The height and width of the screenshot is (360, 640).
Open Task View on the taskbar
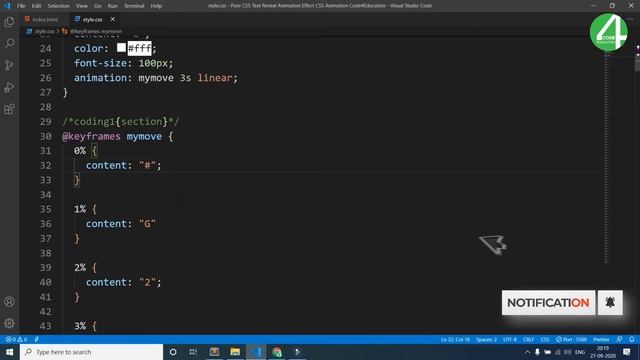[193, 352]
